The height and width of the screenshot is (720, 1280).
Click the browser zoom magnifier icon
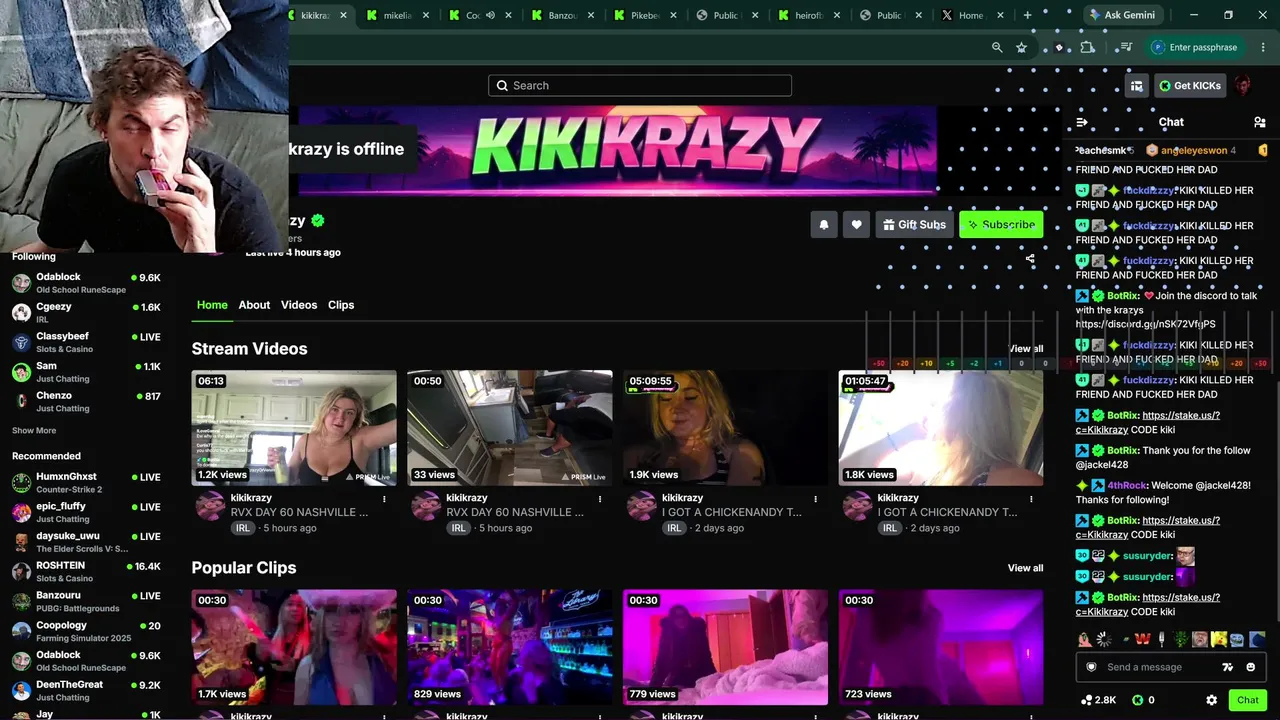(997, 47)
